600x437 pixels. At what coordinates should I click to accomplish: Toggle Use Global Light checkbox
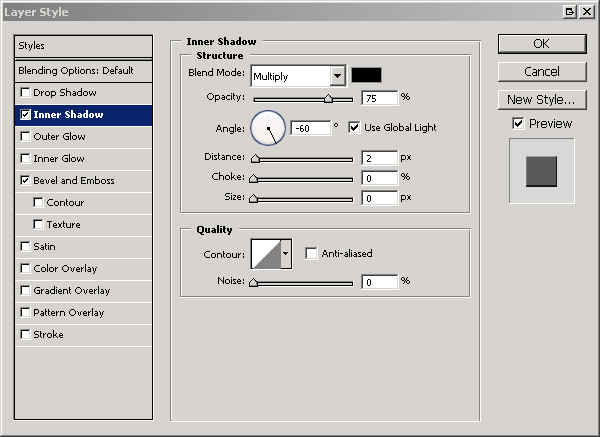354,128
